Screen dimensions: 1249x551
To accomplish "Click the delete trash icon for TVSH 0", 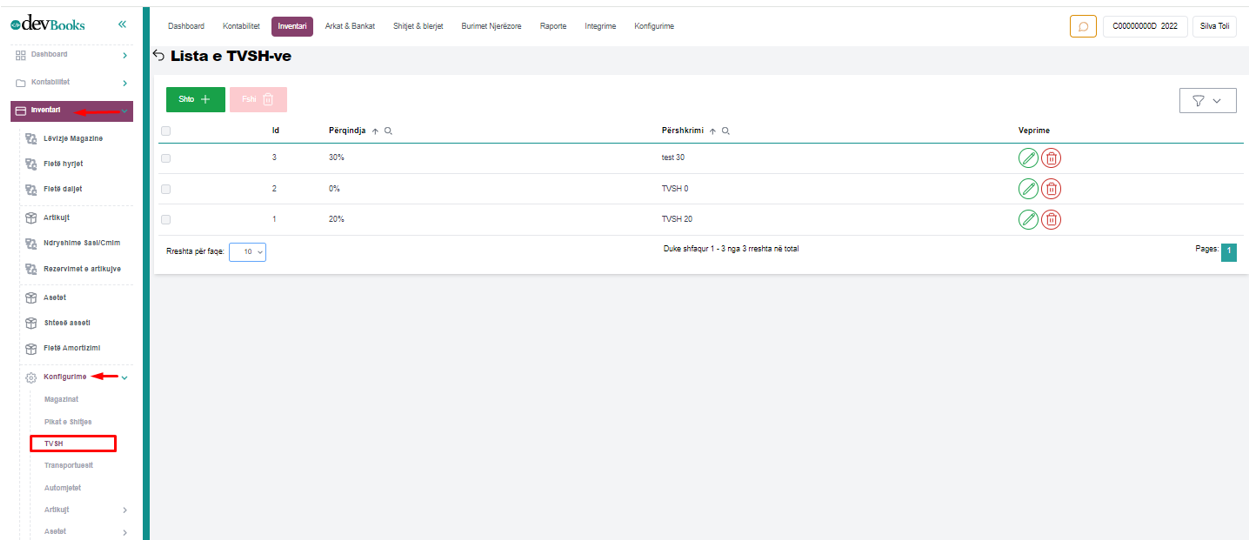I will 1051,188.
